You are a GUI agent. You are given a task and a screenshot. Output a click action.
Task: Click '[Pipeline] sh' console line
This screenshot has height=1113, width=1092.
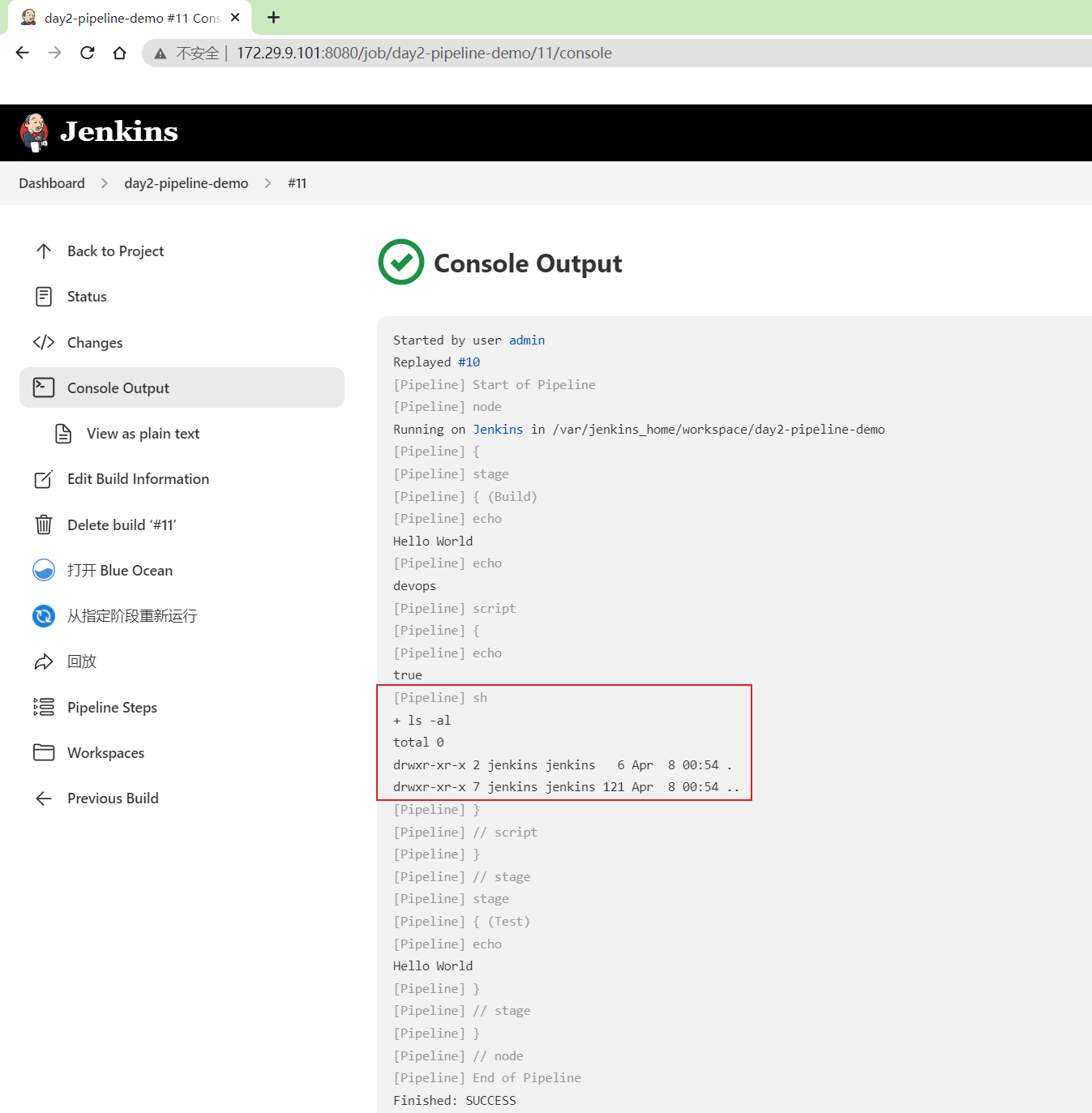(440, 698)
